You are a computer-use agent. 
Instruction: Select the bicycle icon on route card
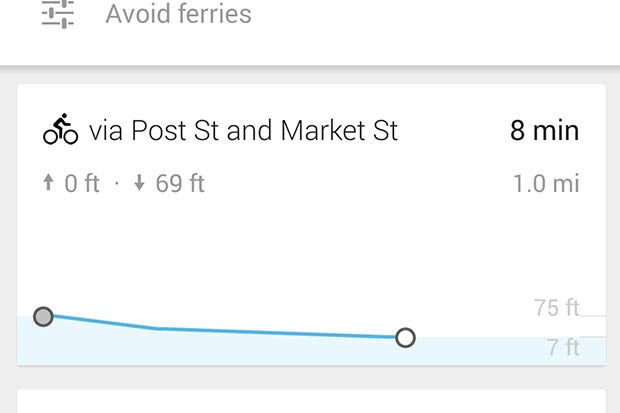60,129
